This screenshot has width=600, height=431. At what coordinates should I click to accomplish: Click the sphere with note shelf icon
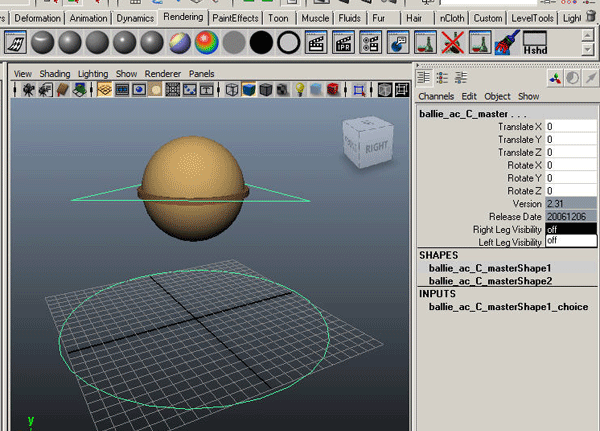click(398, 42)
